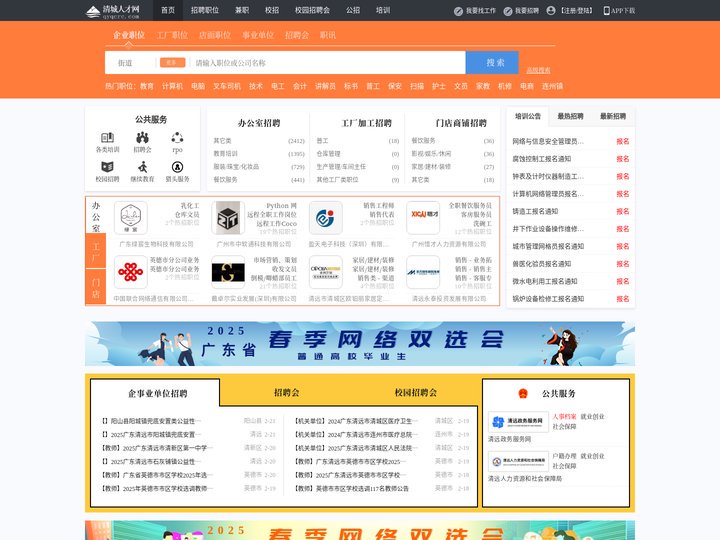Click the 我要找工作 pencil icon
Screen dimensions: 720x540
(x=458, y=11)
